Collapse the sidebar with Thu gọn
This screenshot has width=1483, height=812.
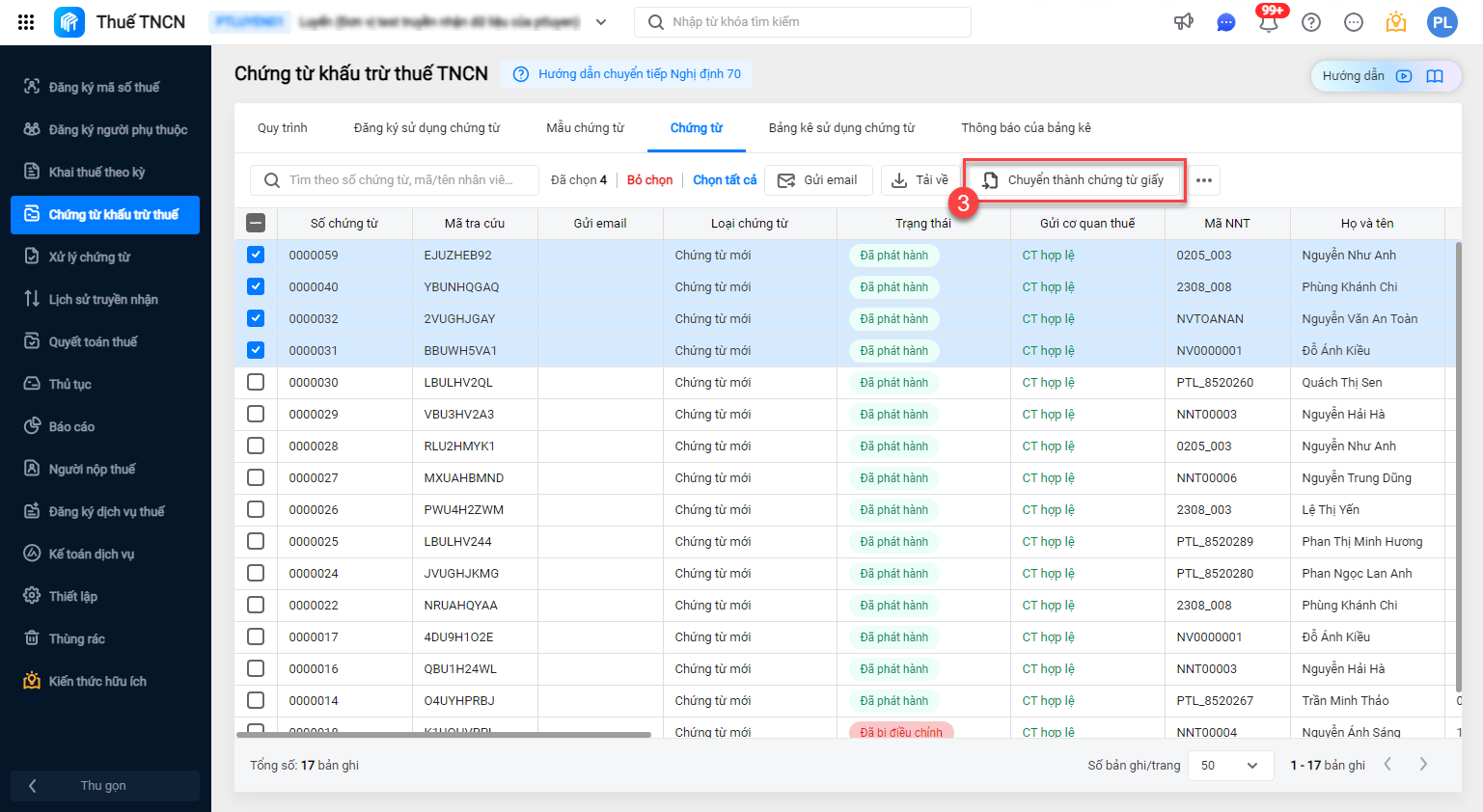(x=105, y=785)
